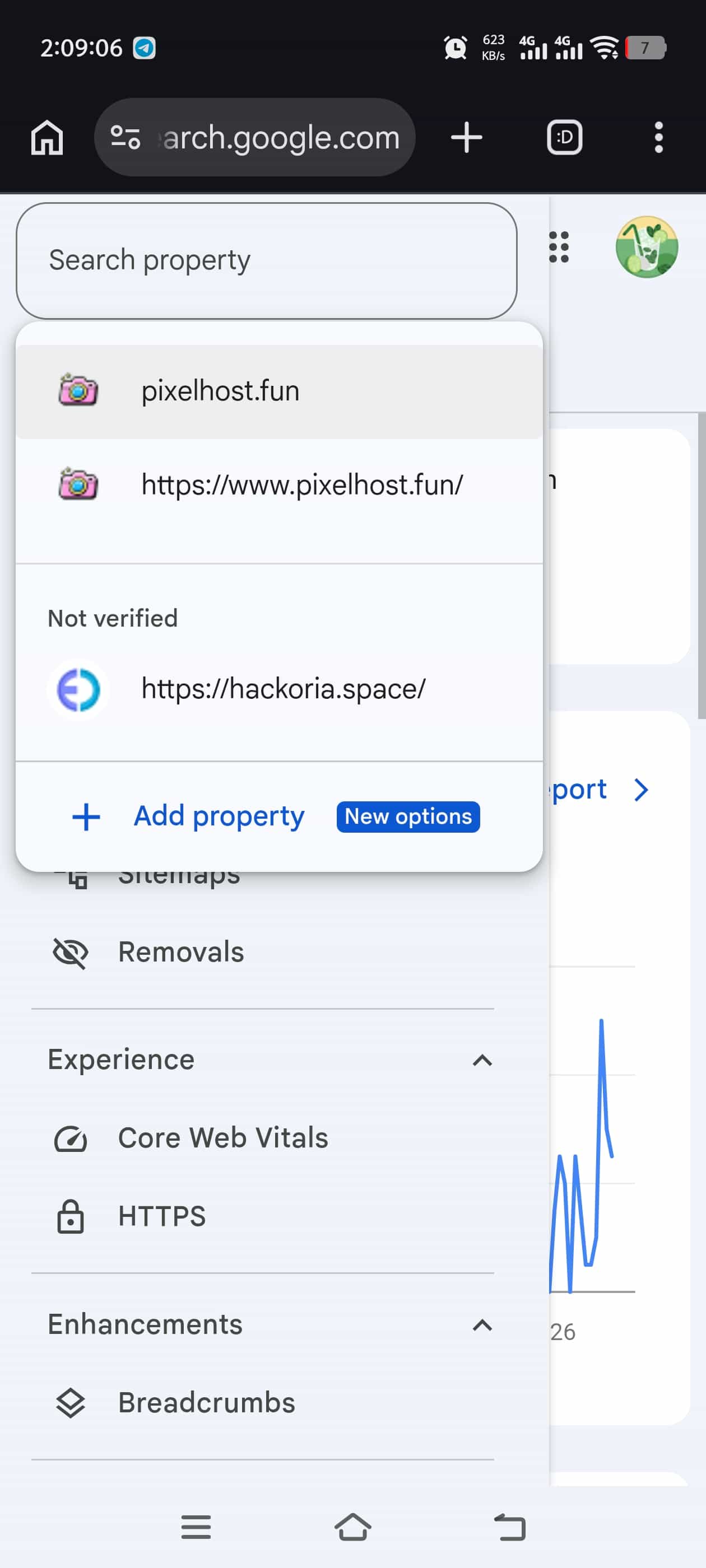
Task: Open the Google apps grid icon
Action: (559, 247)
